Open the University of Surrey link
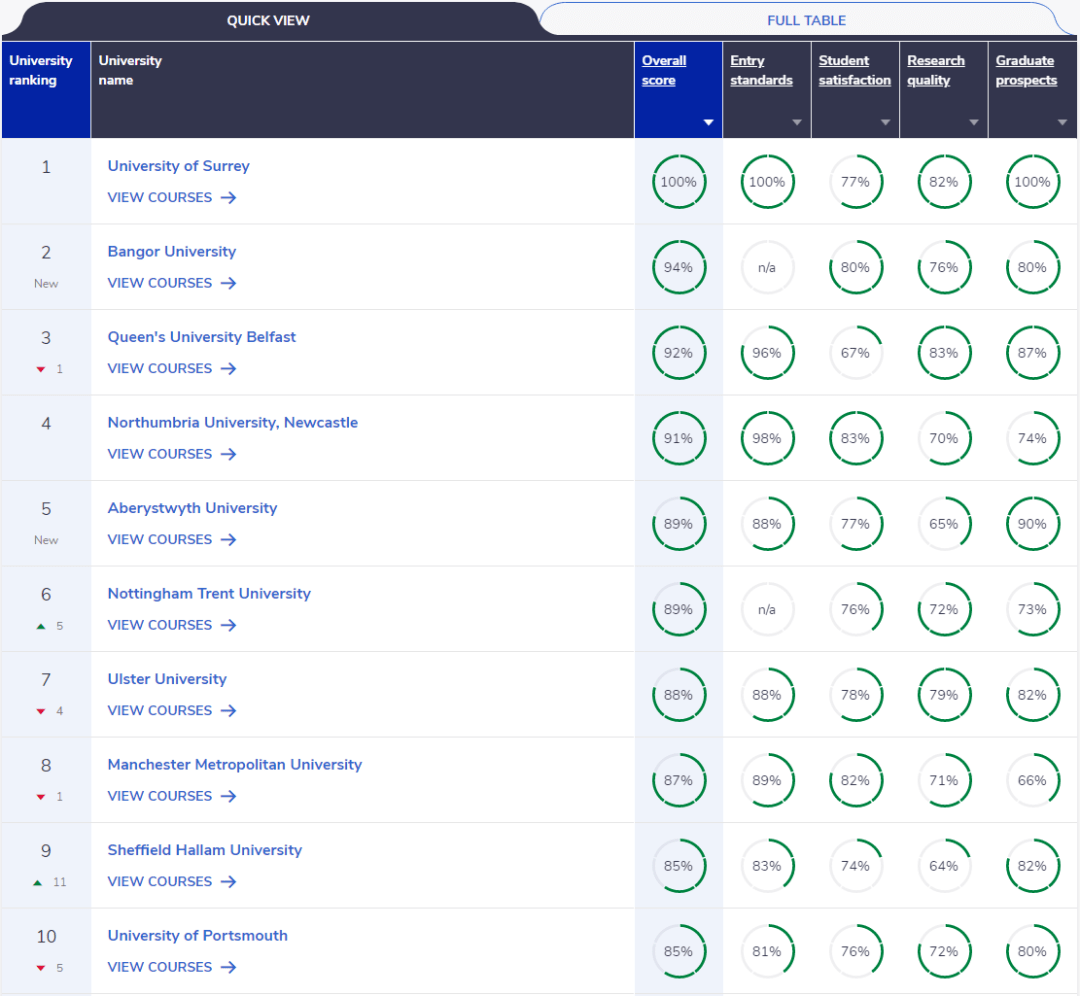 [x=178, y=166]
